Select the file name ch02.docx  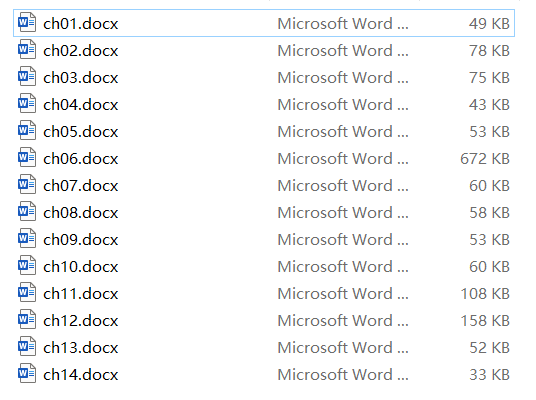tap(81, 51)
